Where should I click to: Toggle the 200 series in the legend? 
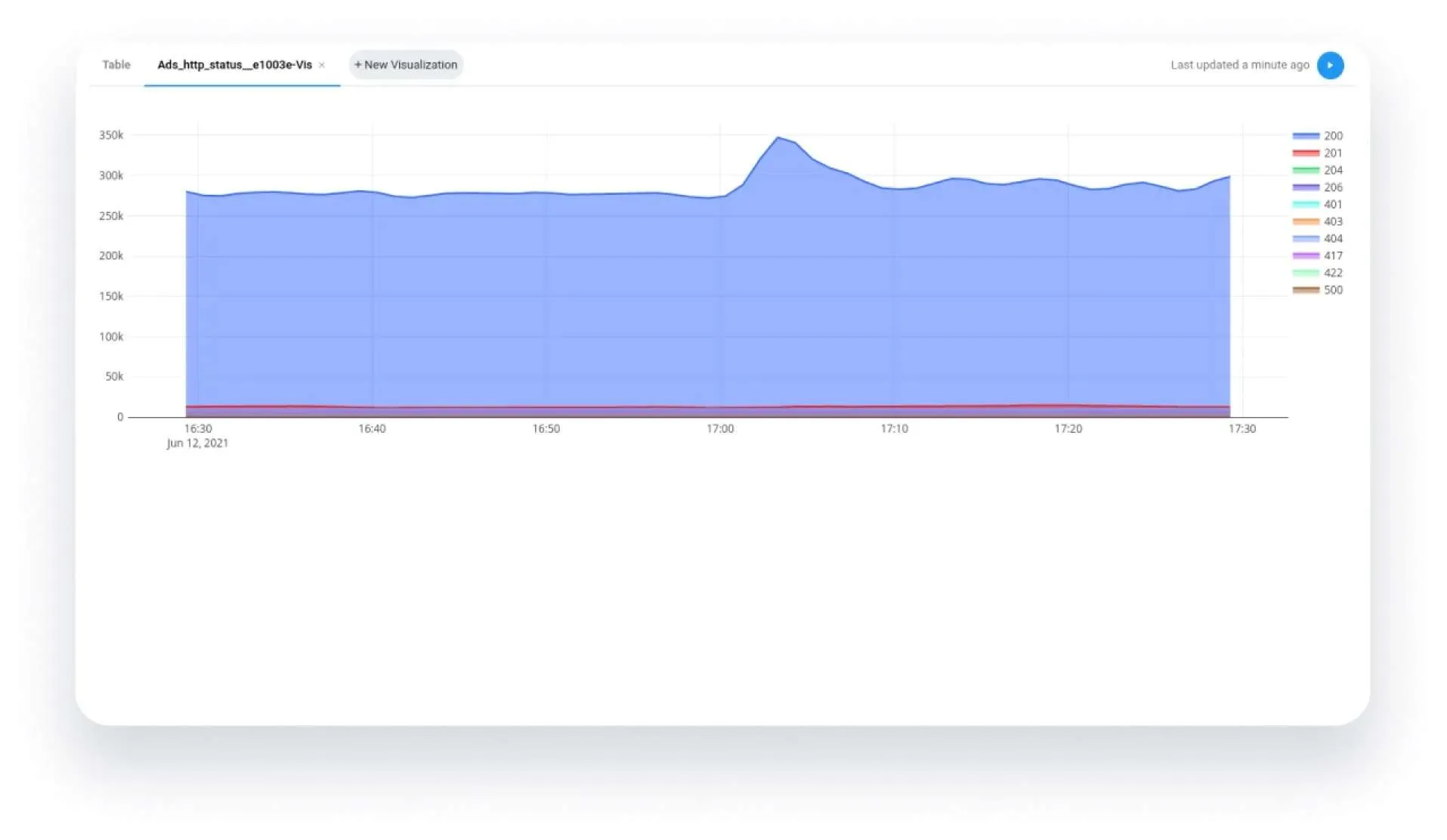tap(1318, 136)
